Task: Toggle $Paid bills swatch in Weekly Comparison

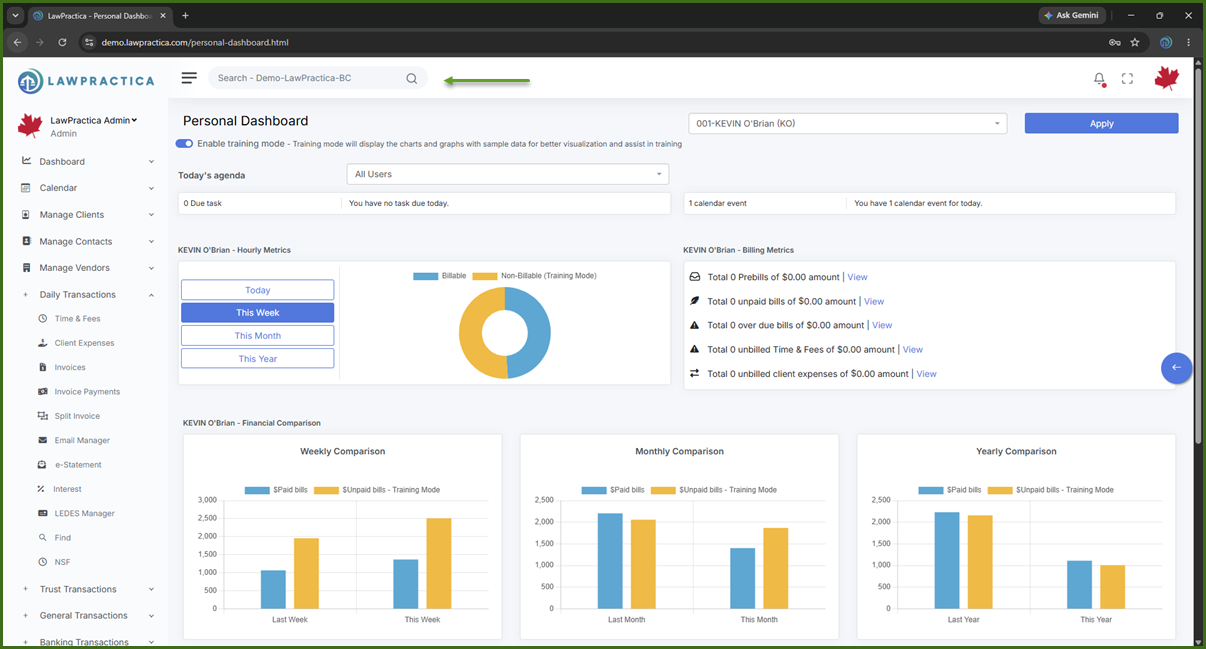Action: [257, 490]
